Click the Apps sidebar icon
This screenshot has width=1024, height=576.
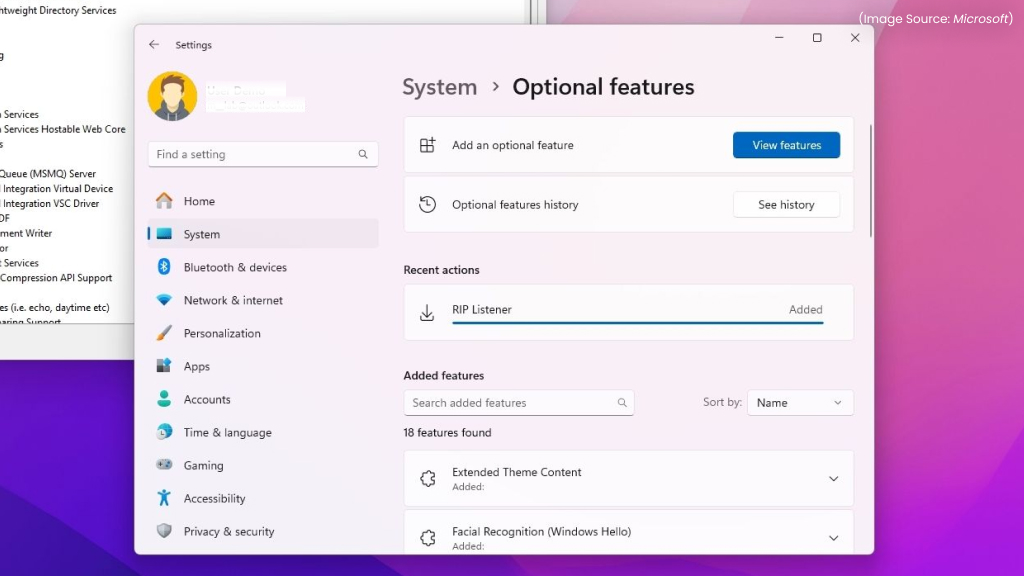click(x=164, y=366)
